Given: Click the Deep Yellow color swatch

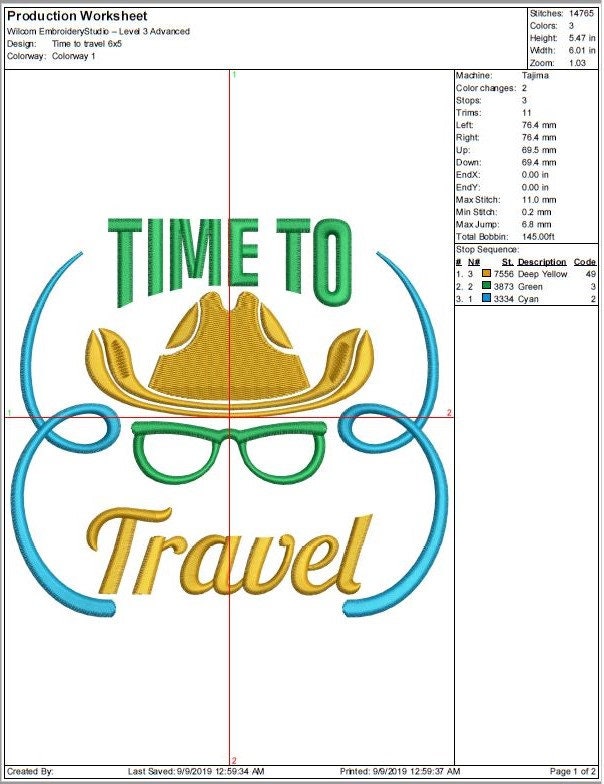Looking at the screenshot, I should 486,274.
